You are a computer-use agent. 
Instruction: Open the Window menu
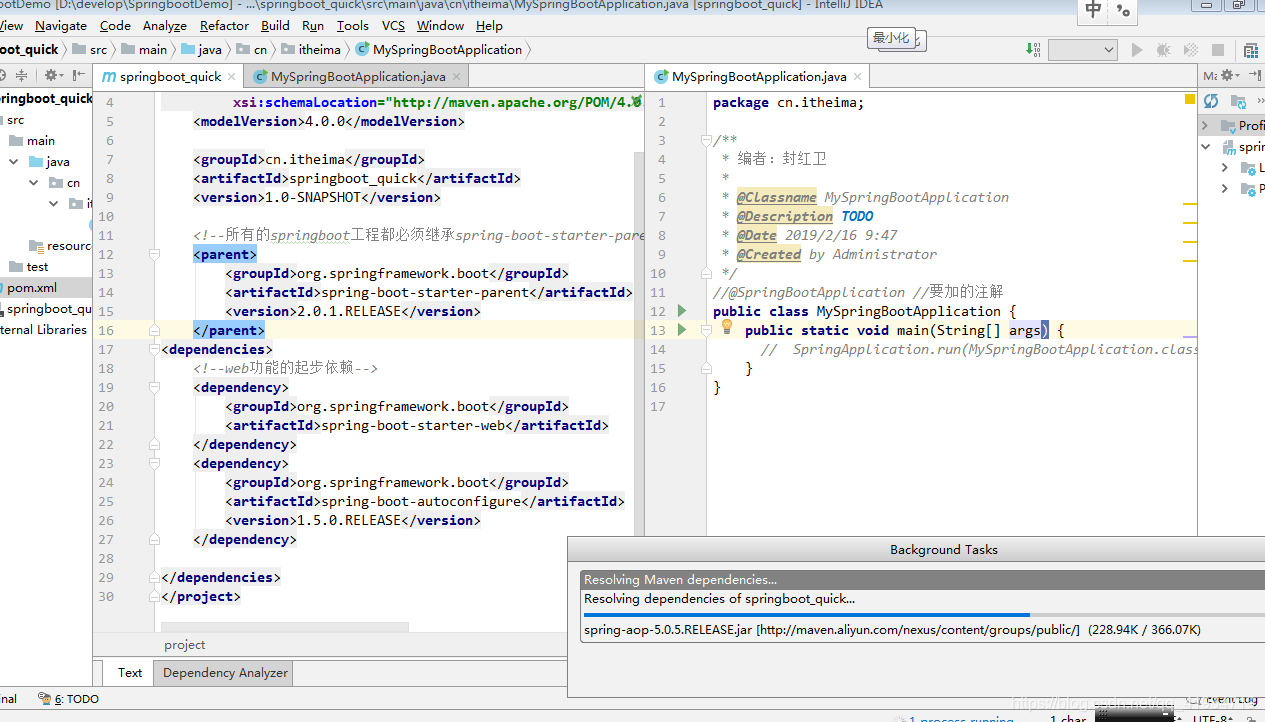tap(440, 26)
